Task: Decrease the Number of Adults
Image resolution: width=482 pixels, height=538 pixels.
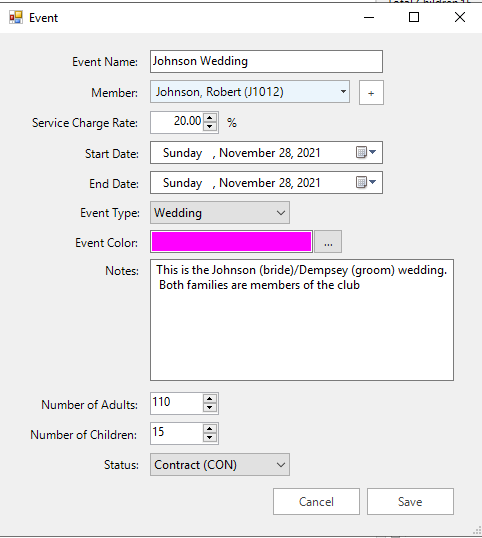Action: 210,408
